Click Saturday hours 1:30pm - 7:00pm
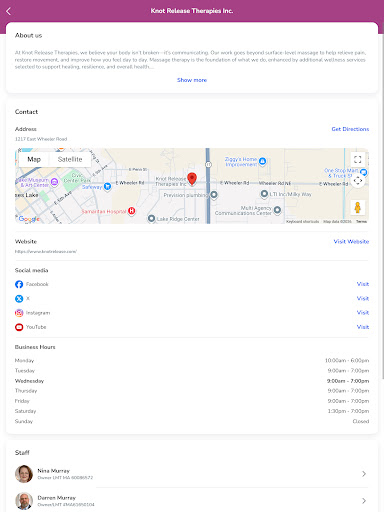This screenshot has width=384, height=512. [x=348, y=411]
